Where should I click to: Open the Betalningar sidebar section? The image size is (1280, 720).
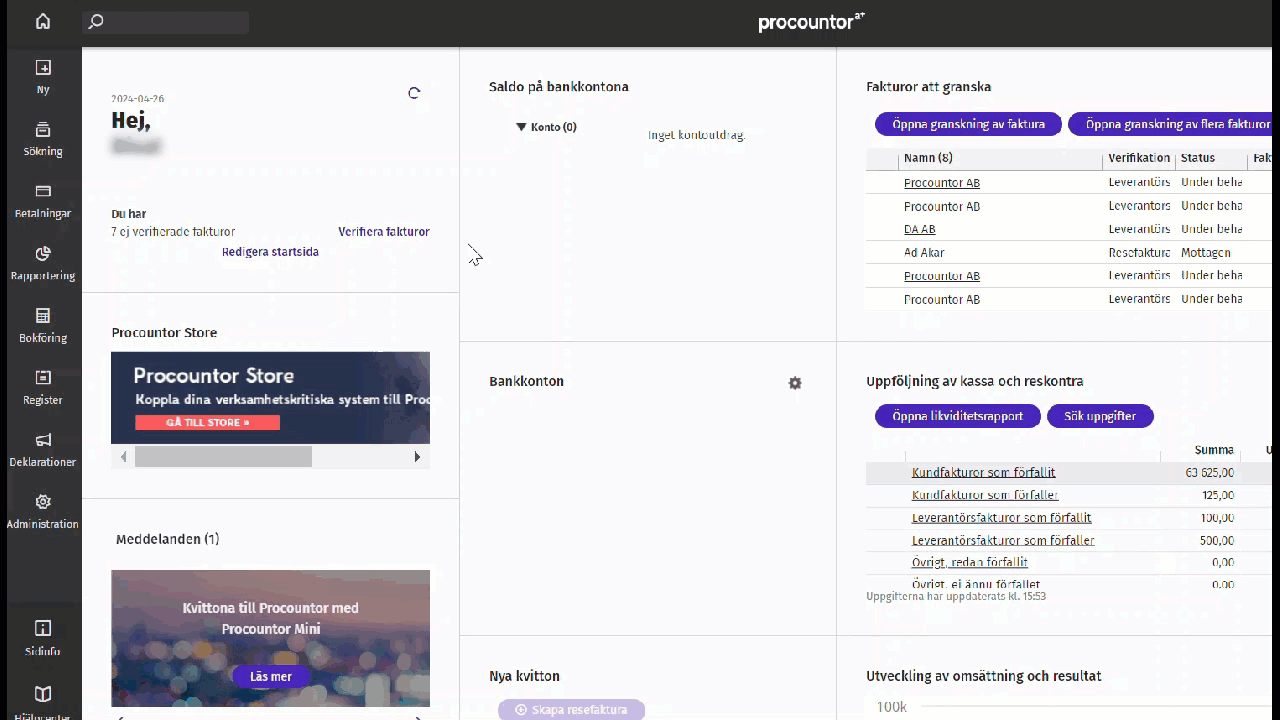pos(42,201)
